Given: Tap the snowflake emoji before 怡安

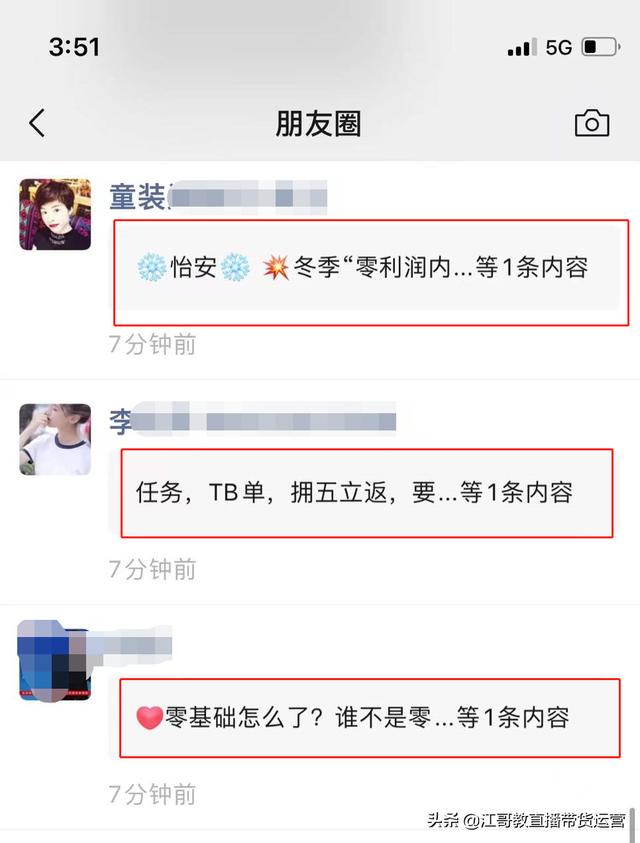Looking at the screenshot, I should 151,267.
